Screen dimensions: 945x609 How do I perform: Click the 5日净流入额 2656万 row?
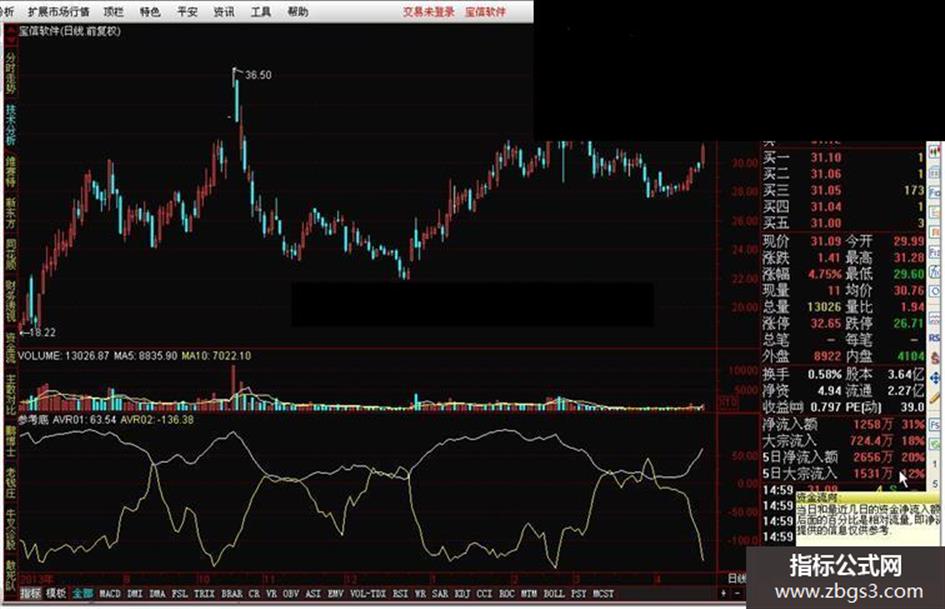[844, 457]
